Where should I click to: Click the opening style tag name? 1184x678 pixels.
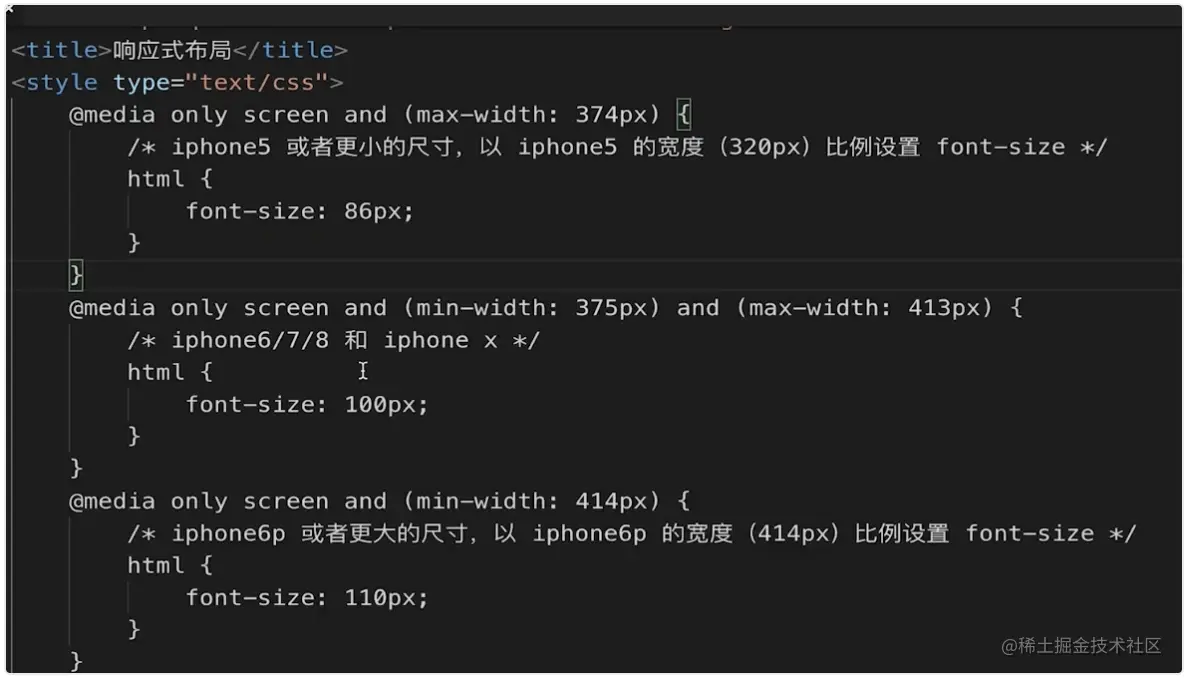[62, 82]
